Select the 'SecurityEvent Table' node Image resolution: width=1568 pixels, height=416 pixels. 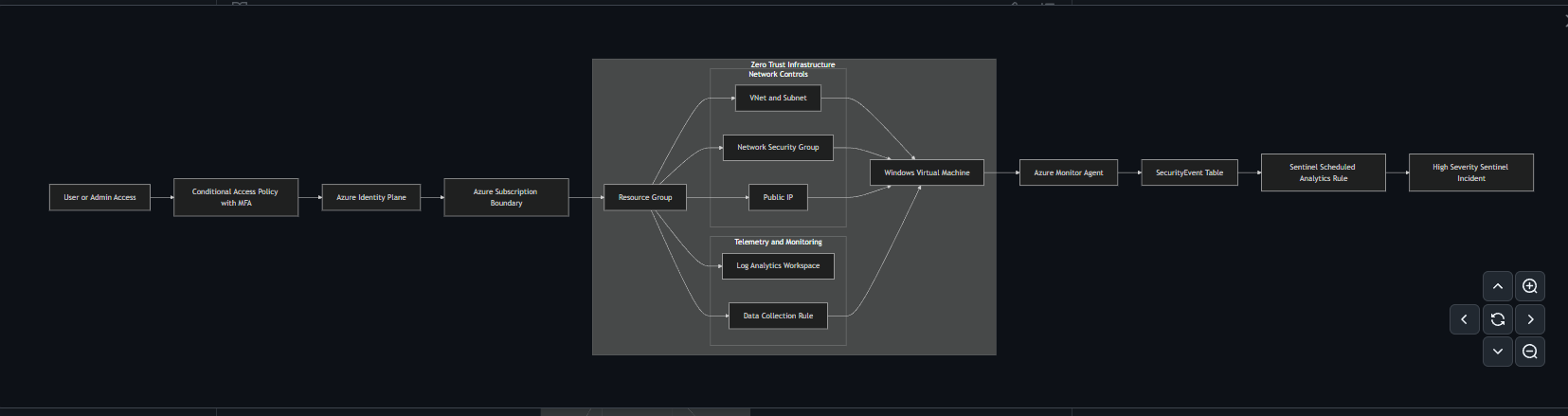point(1189,172)
